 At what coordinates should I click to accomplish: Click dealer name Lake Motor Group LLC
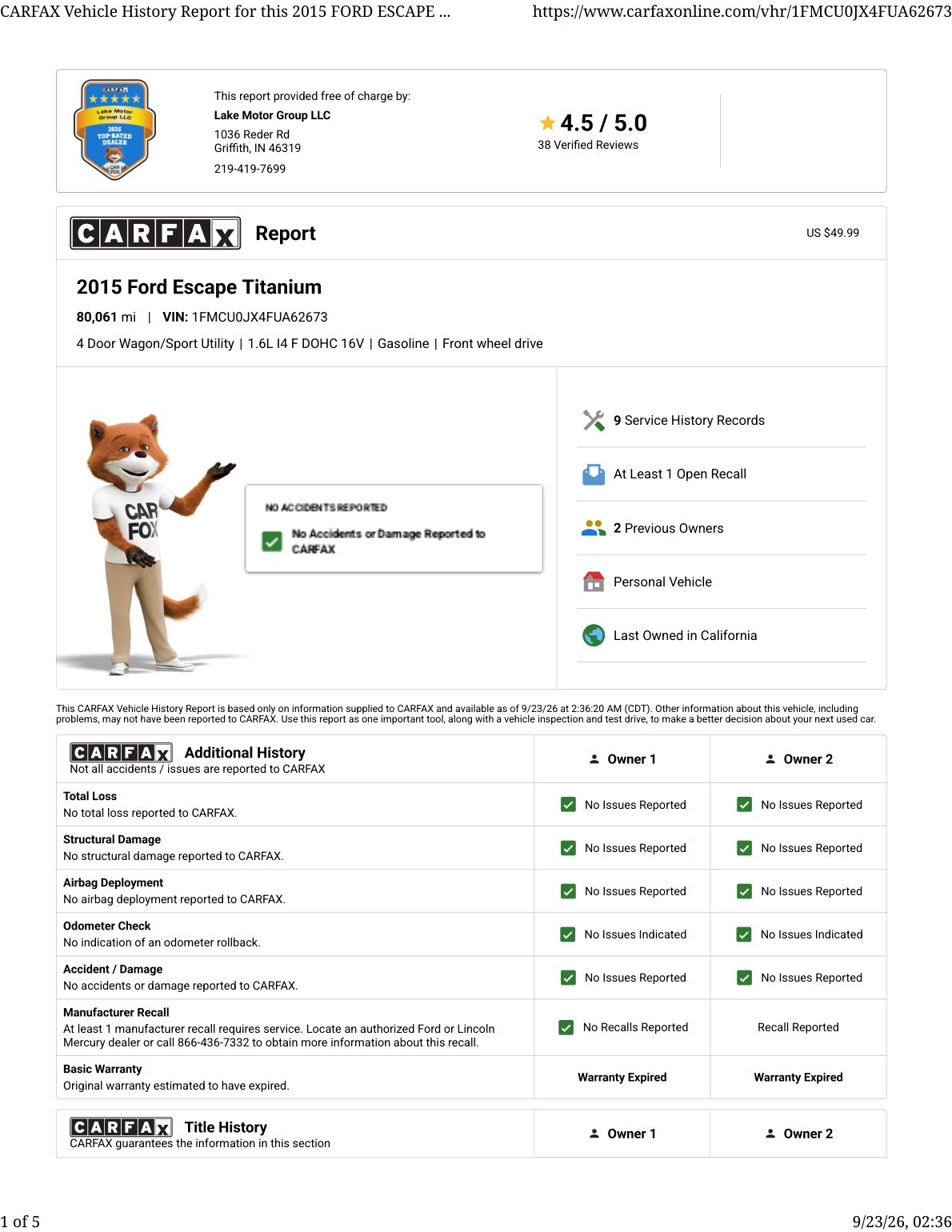click(x=272, y=115)
